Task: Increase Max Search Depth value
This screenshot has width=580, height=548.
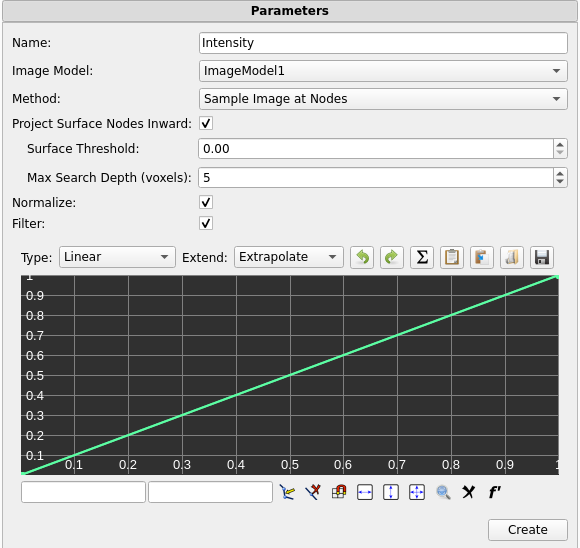Action: coord(560,173)
